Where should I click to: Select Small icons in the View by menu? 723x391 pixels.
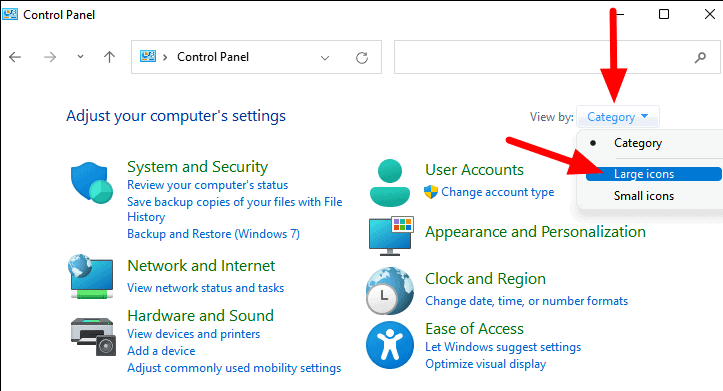click(644, 196)
